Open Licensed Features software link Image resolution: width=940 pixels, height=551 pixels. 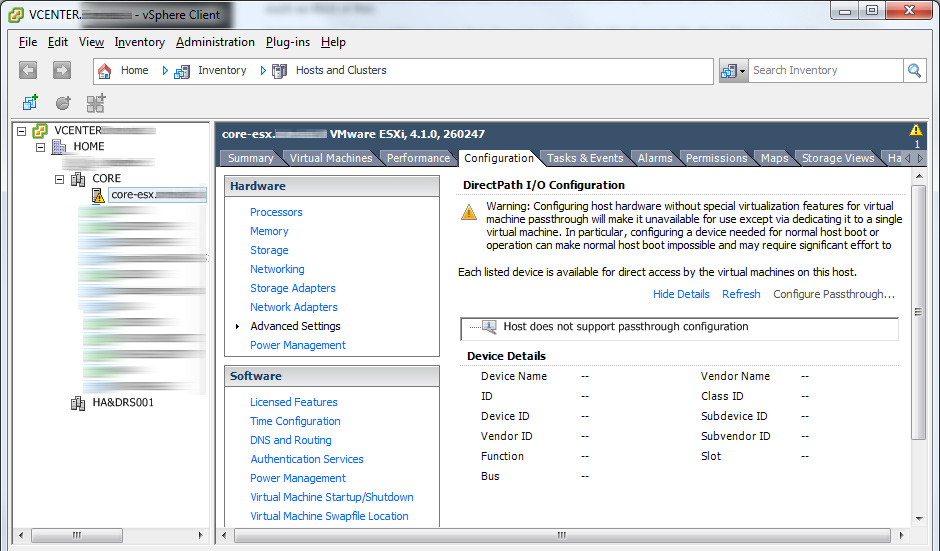294,402
